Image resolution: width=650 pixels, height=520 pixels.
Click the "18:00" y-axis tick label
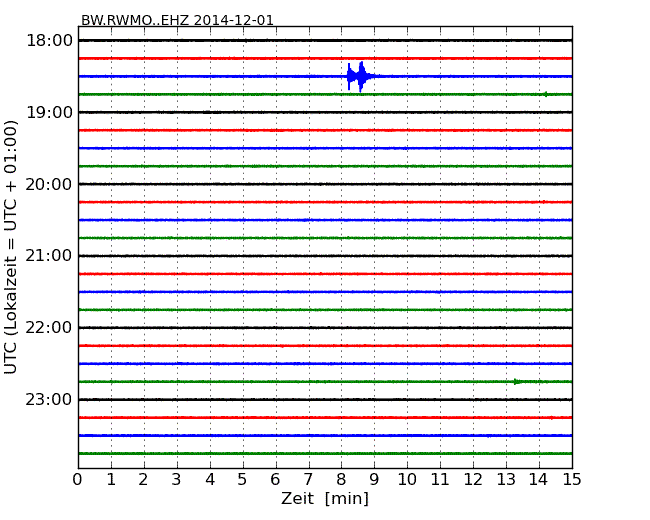click(x=49, y=41)
